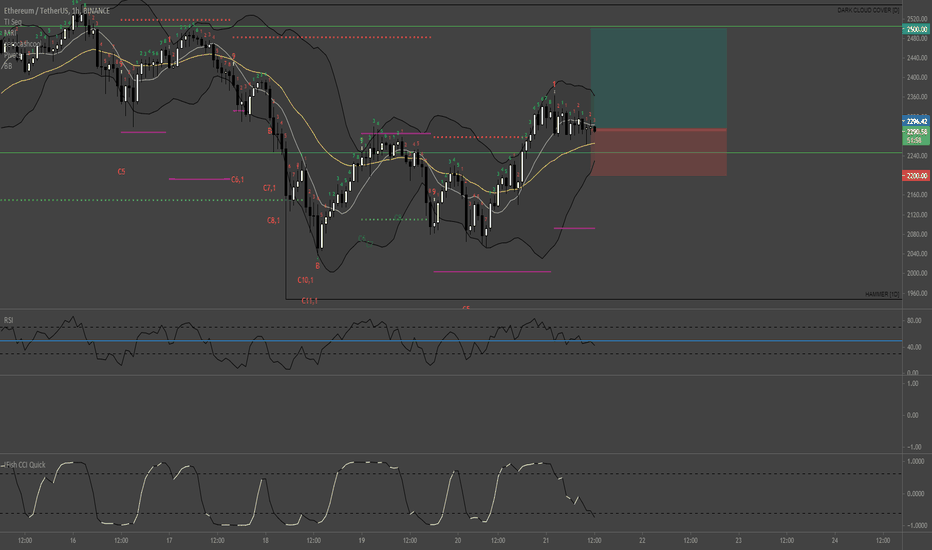Click the red 2200.00 stop price tag
Image resolution: width=932 pixels, height=550 pixels.
click(x=916, y=175)
